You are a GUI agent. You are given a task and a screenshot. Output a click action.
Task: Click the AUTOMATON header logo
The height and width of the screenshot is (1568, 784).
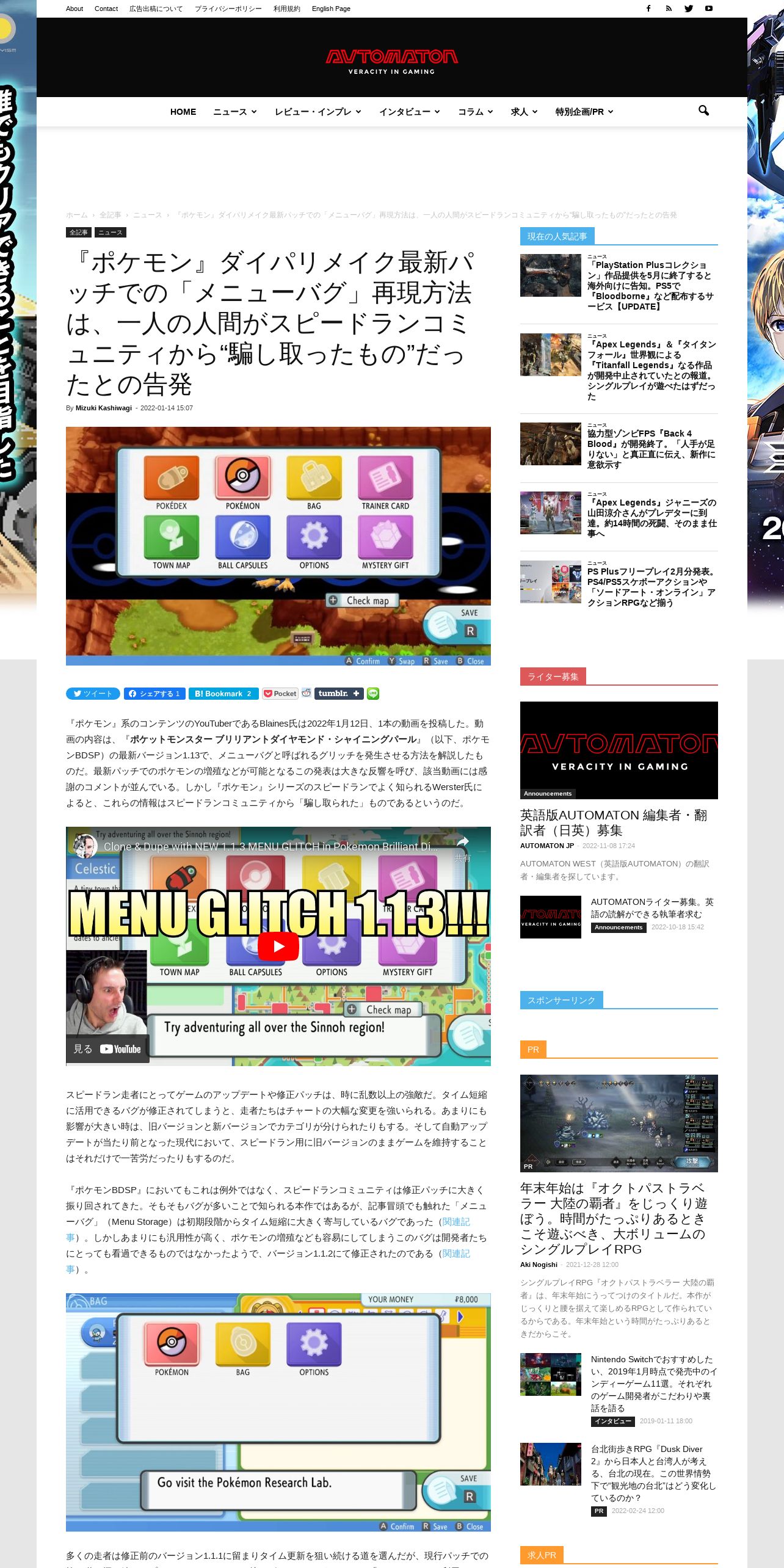point(391,61)
